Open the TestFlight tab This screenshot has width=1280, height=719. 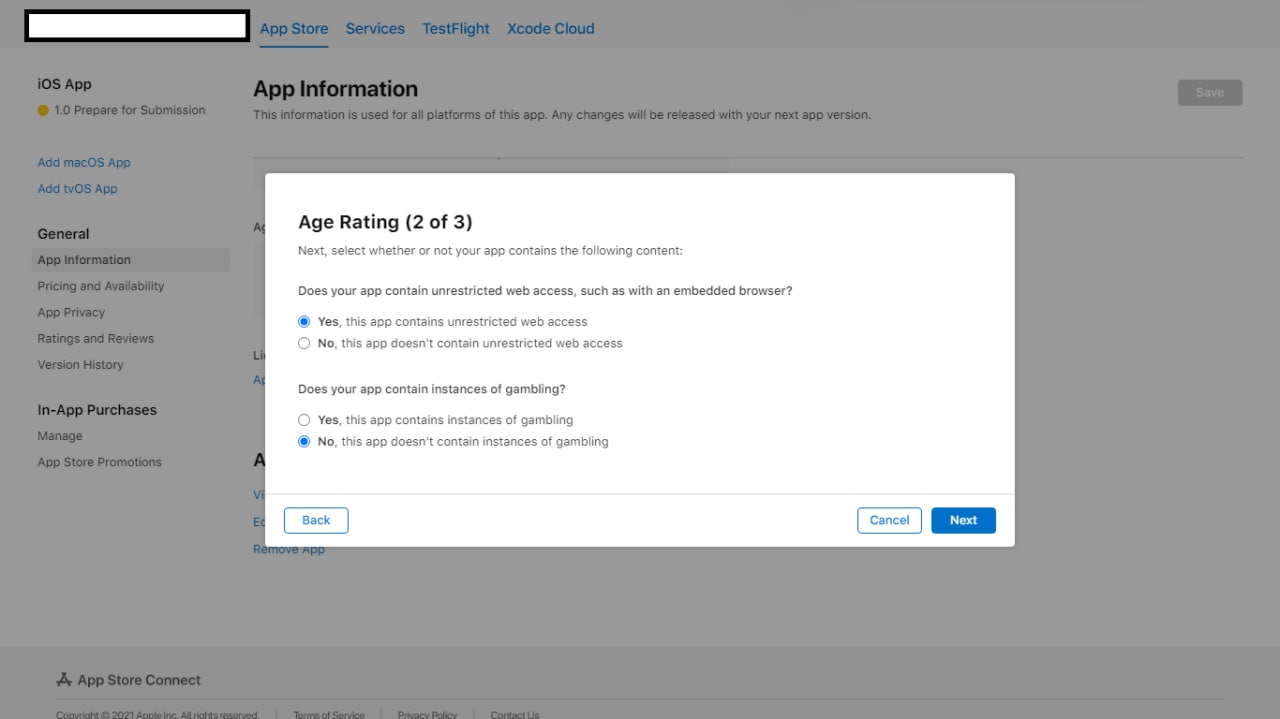coord(456,29)
